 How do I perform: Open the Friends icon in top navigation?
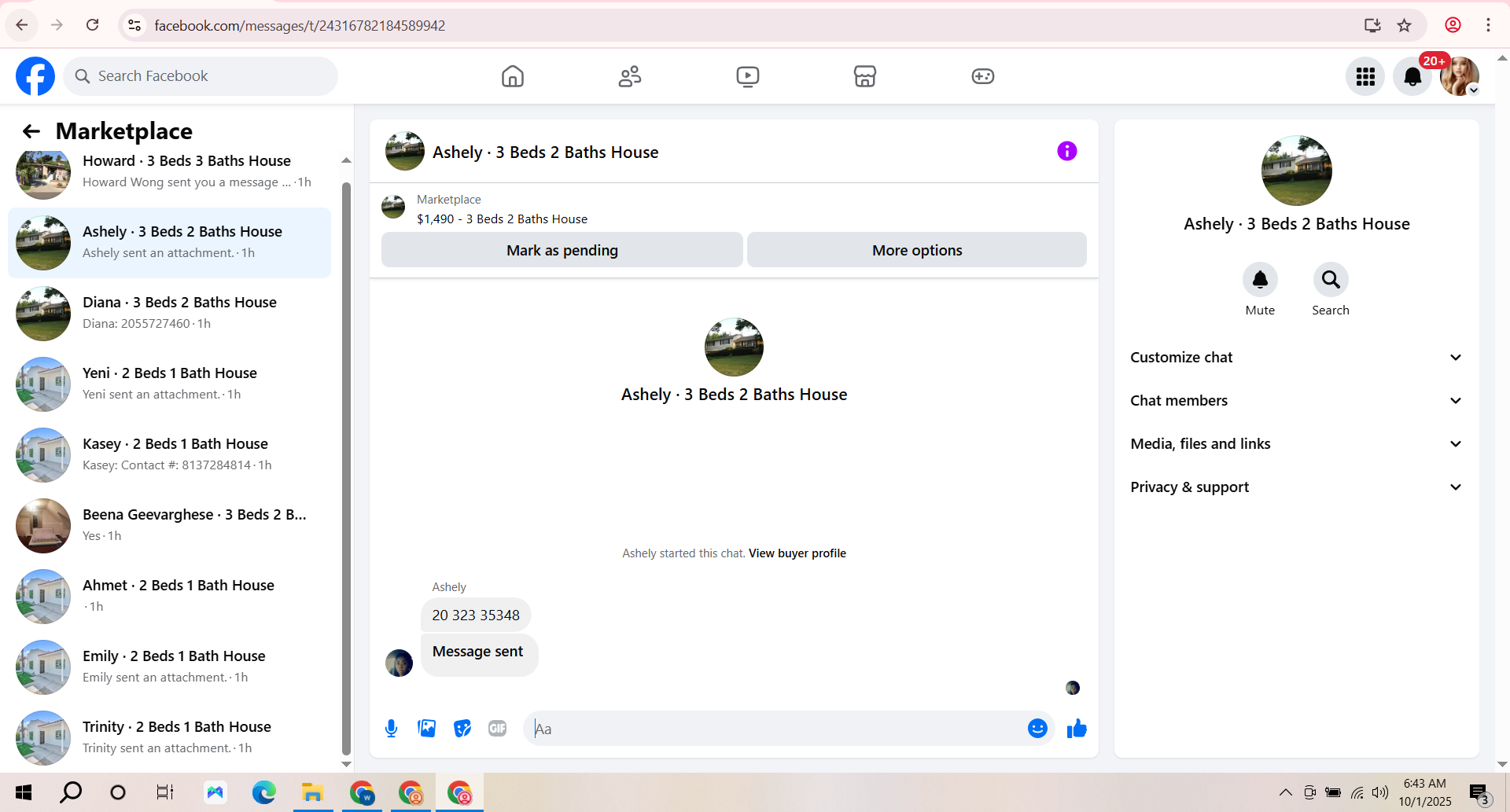click(x=630, y=76)
